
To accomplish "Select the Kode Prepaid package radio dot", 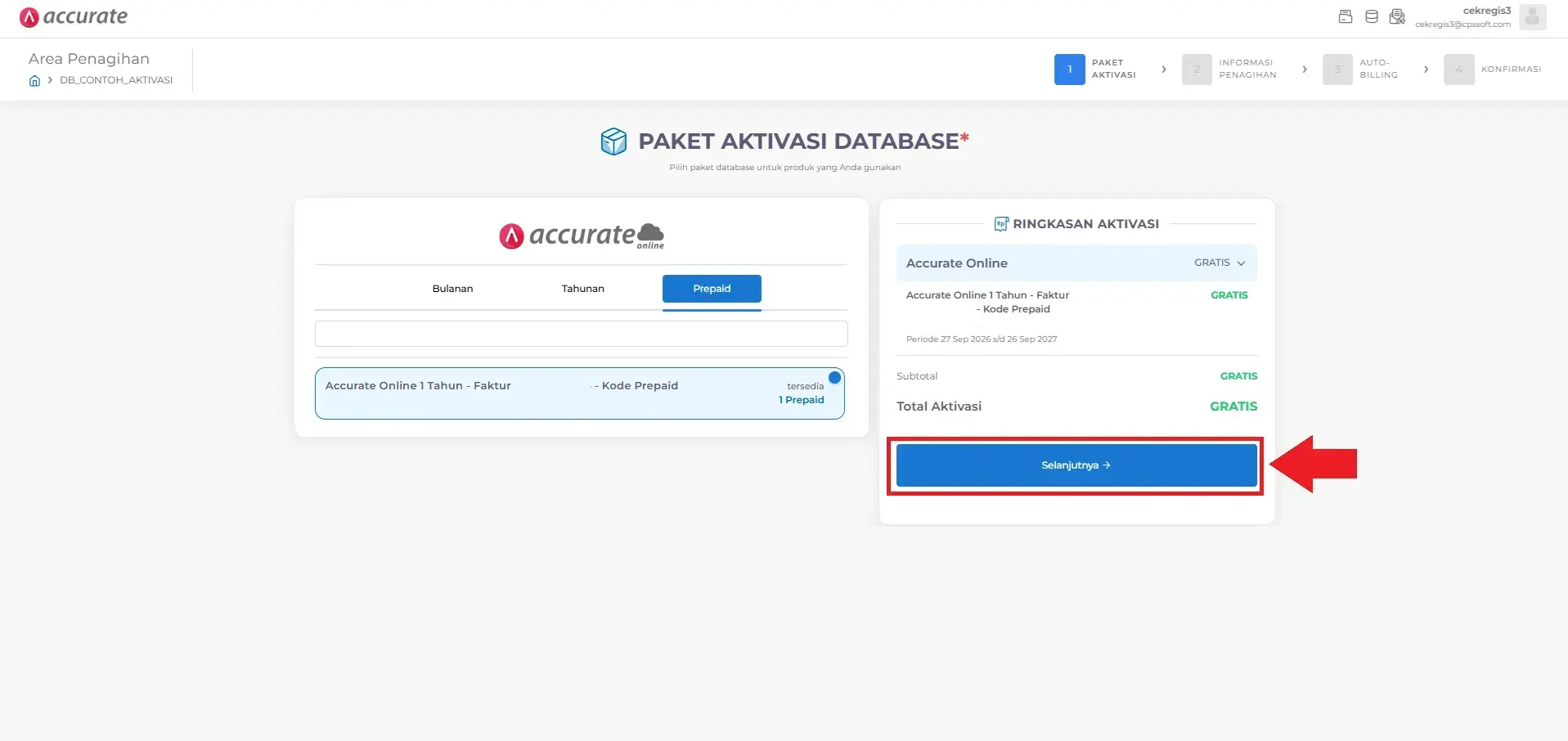I will (x=834, y=378).
